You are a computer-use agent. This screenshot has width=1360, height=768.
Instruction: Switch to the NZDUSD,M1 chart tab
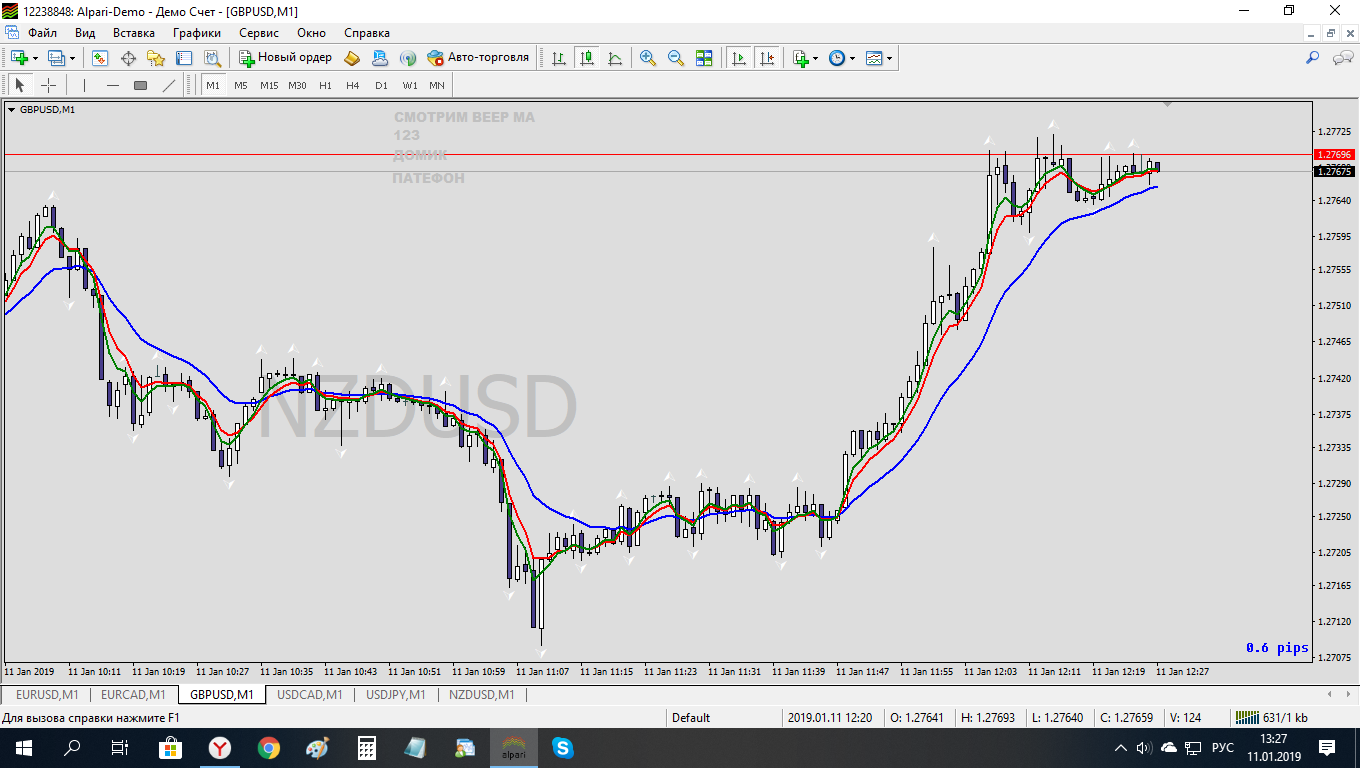482,694
